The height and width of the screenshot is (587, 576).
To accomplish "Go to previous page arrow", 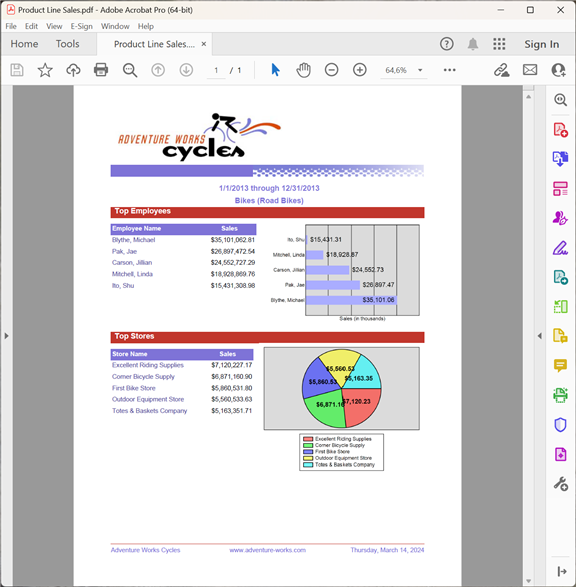I will tap(158, 70).
